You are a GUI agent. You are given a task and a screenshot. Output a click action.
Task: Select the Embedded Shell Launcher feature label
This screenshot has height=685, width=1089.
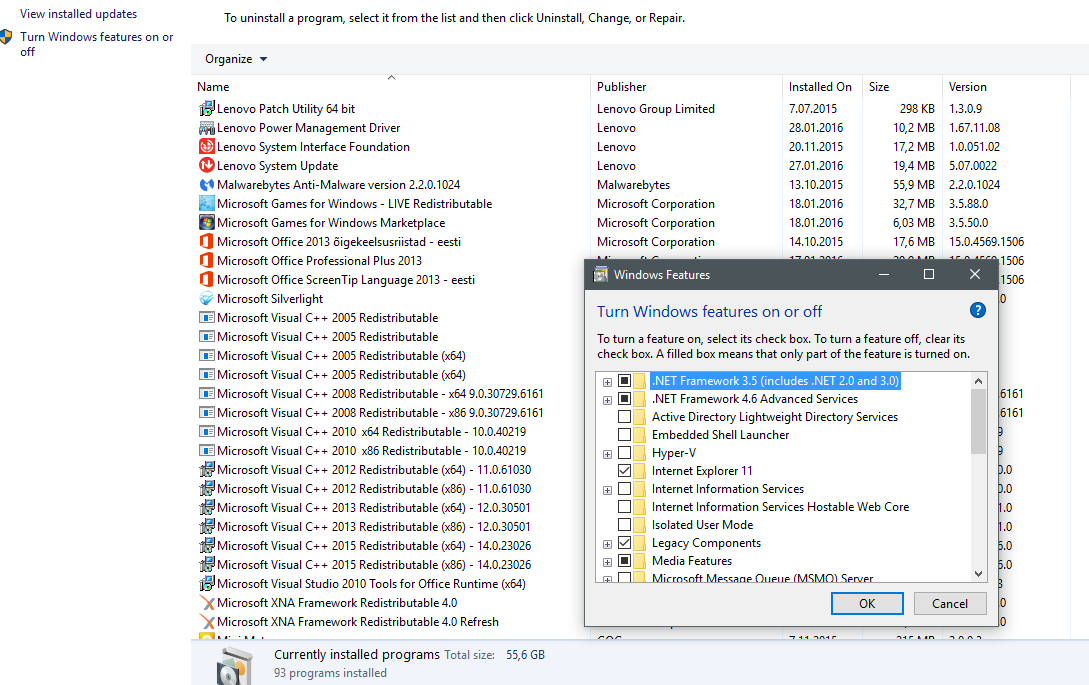tap(720, 435)
